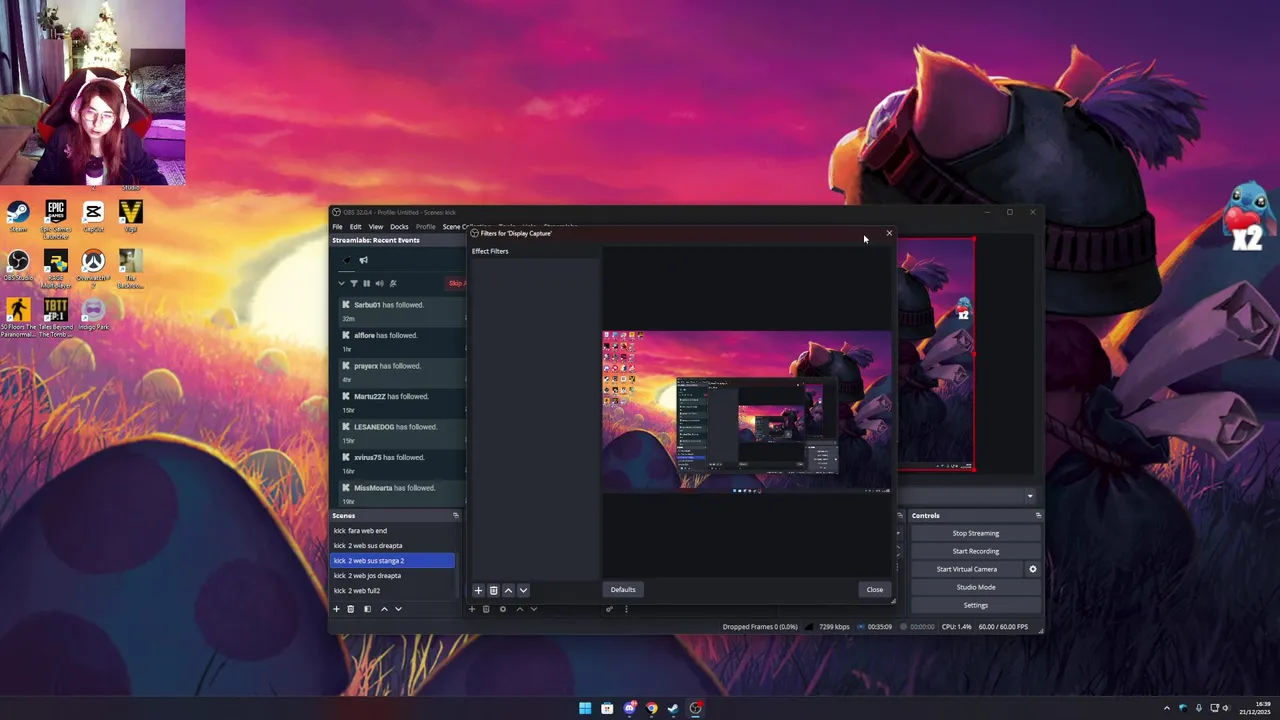Open Overwatch desktop shortcut
The width and height of the screenshot is (1280, 720).
click(x=93, y=268)
